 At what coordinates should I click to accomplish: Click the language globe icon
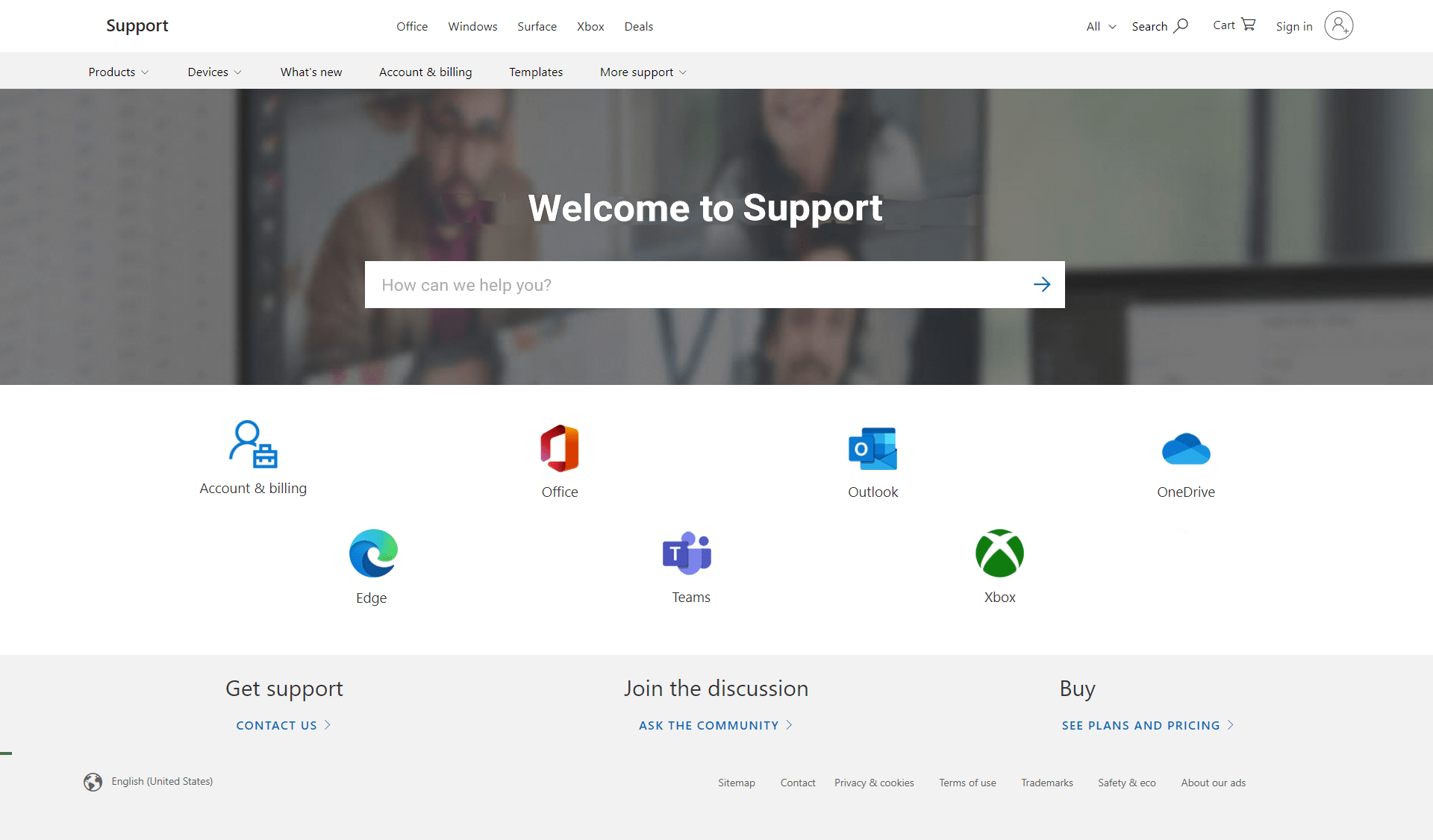tap(93, 782)
